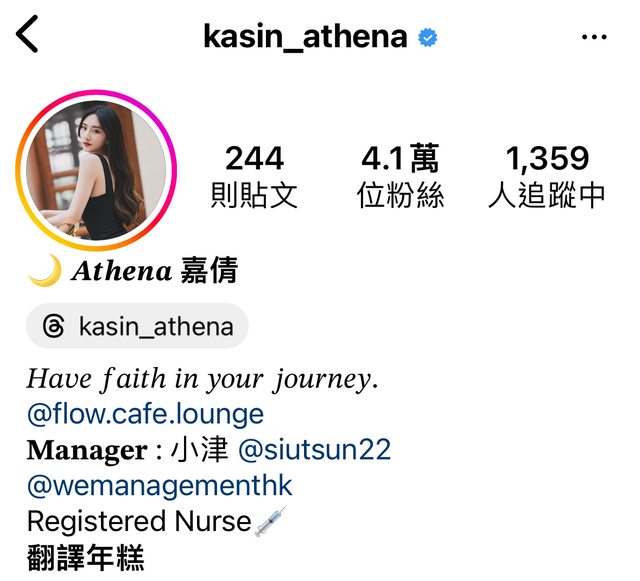View the story via profile picture
Image resolution: width=640 pixels, height=581 pixels.
click(x=96, y=170)
